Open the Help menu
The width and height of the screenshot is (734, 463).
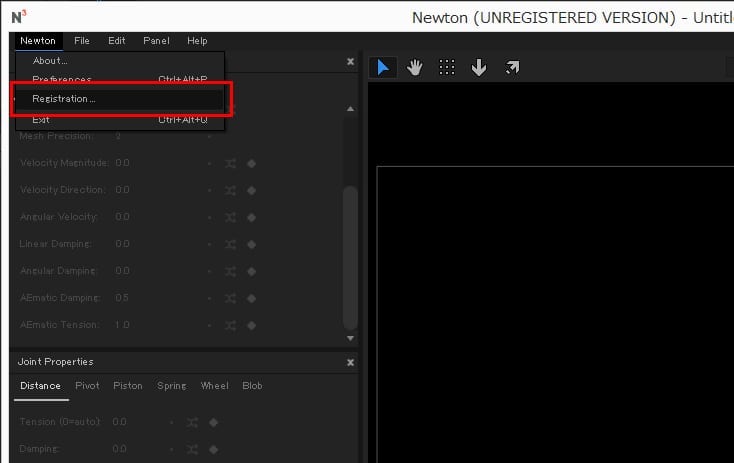pos(197,41)
